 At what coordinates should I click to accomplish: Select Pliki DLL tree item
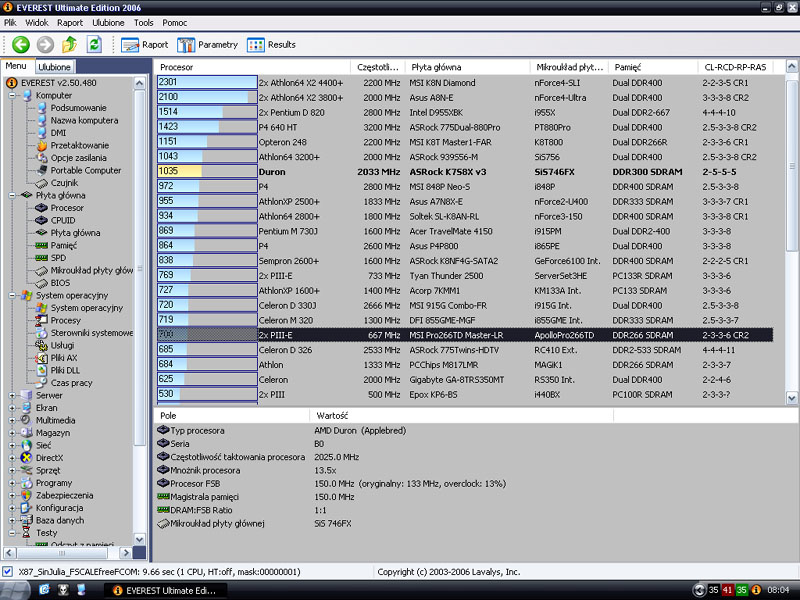[x=65, y=370]
